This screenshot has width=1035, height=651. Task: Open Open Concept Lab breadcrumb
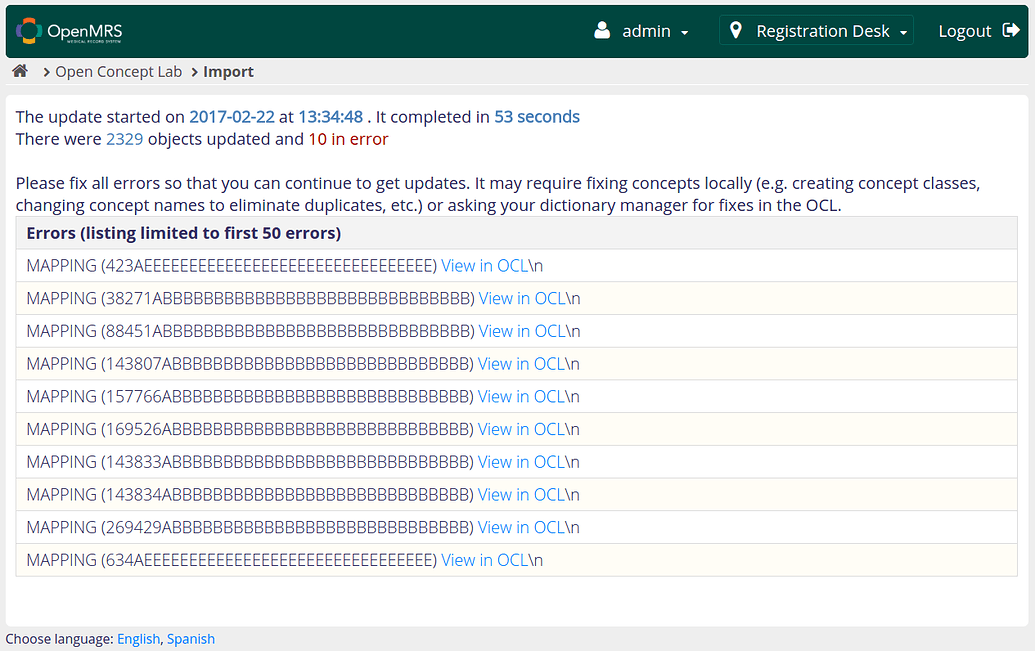pos(118,71)
